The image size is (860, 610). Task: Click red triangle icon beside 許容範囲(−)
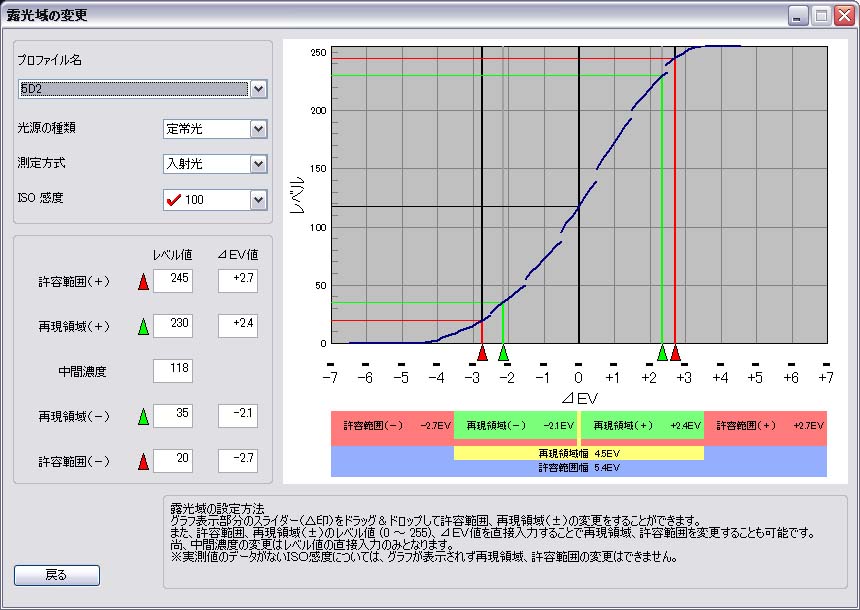tap(143, 461)
